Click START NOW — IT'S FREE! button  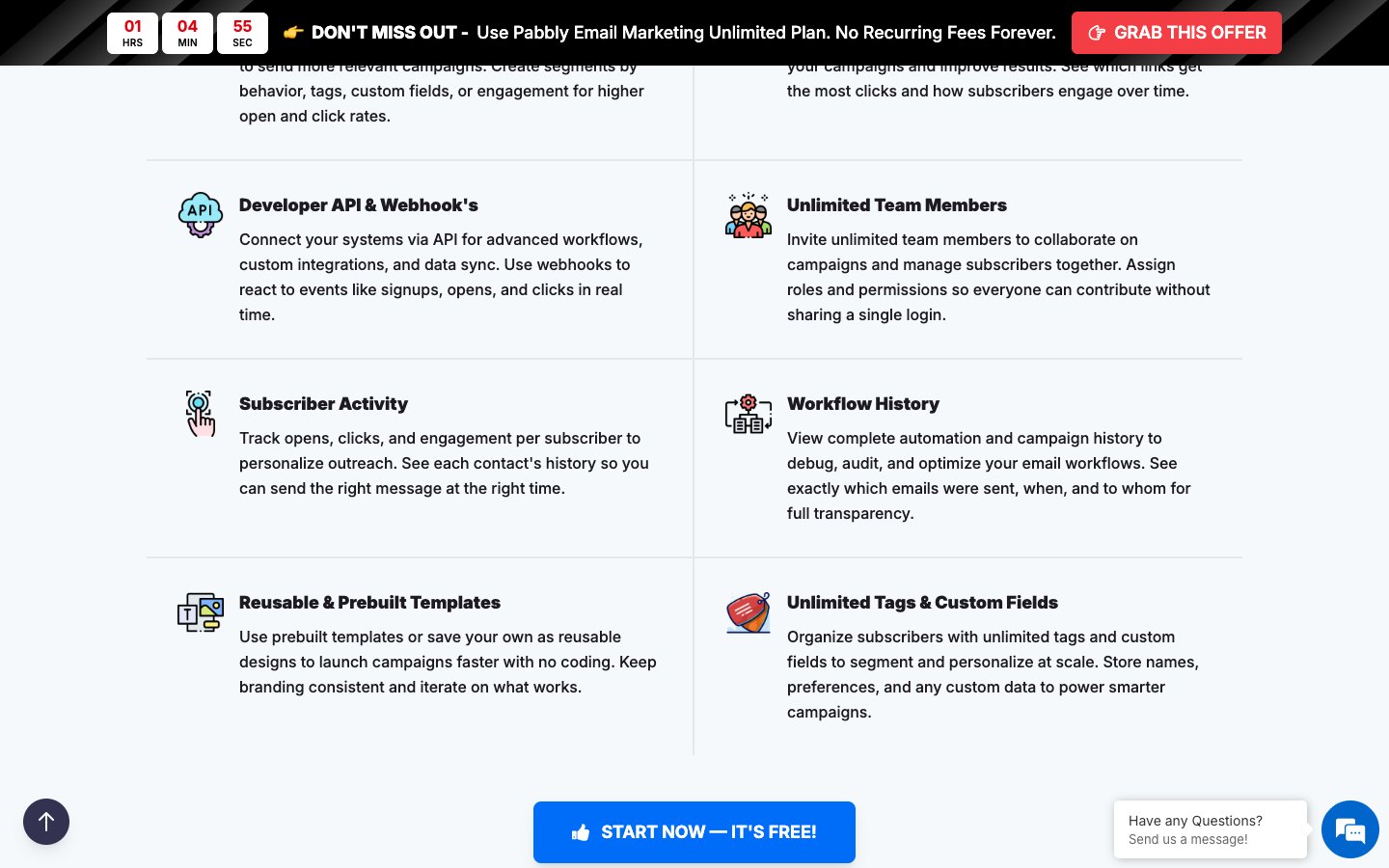[694, 832]
